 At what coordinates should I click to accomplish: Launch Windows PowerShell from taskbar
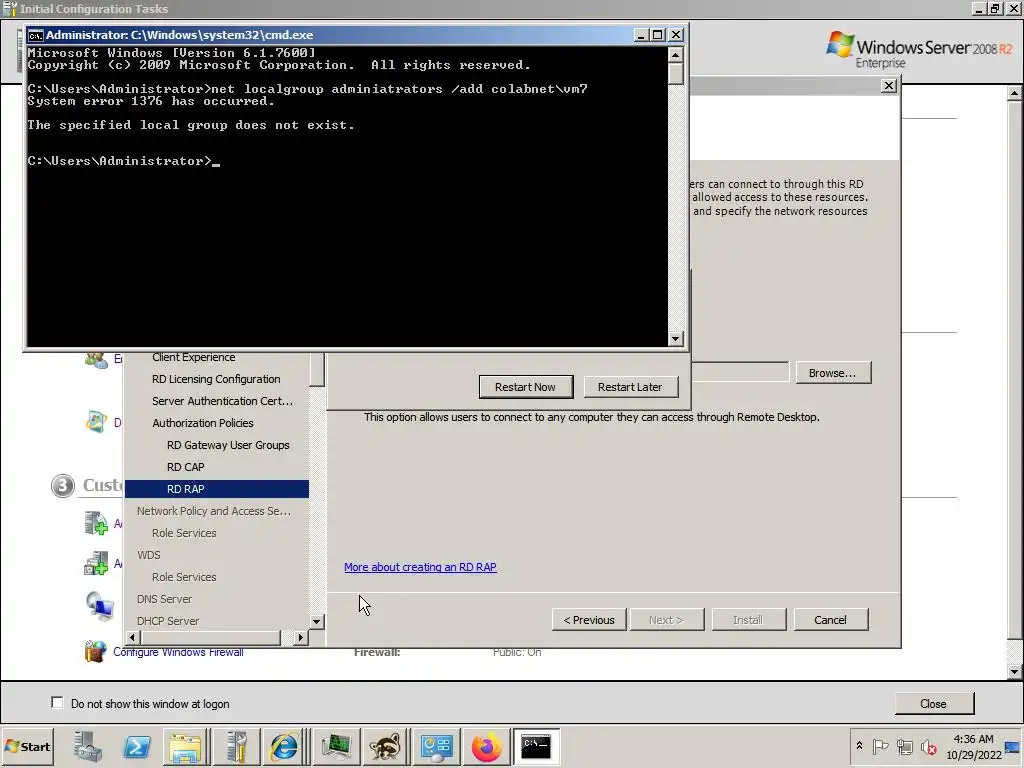(137, 746)
